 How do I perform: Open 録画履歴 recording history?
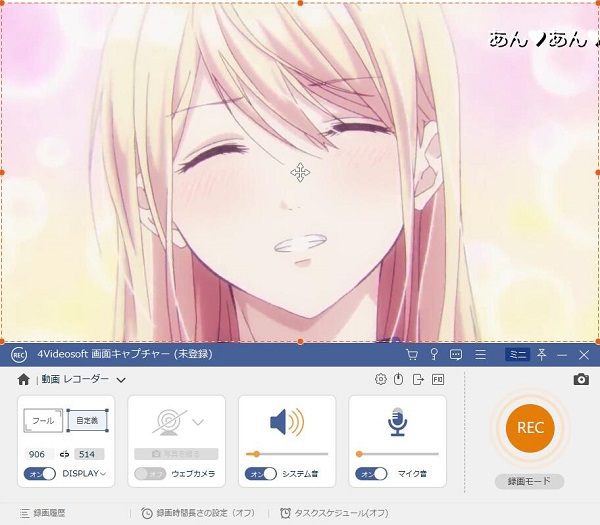pyautogui.click(x=42, y=513)
